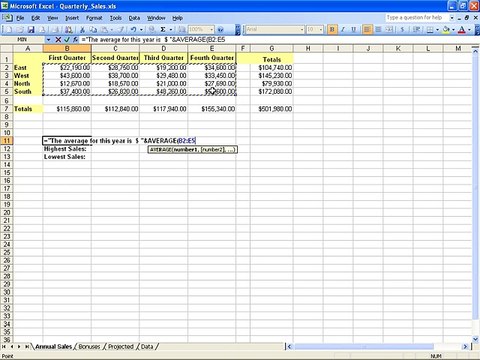Open the File menu

tap(20, 18)
